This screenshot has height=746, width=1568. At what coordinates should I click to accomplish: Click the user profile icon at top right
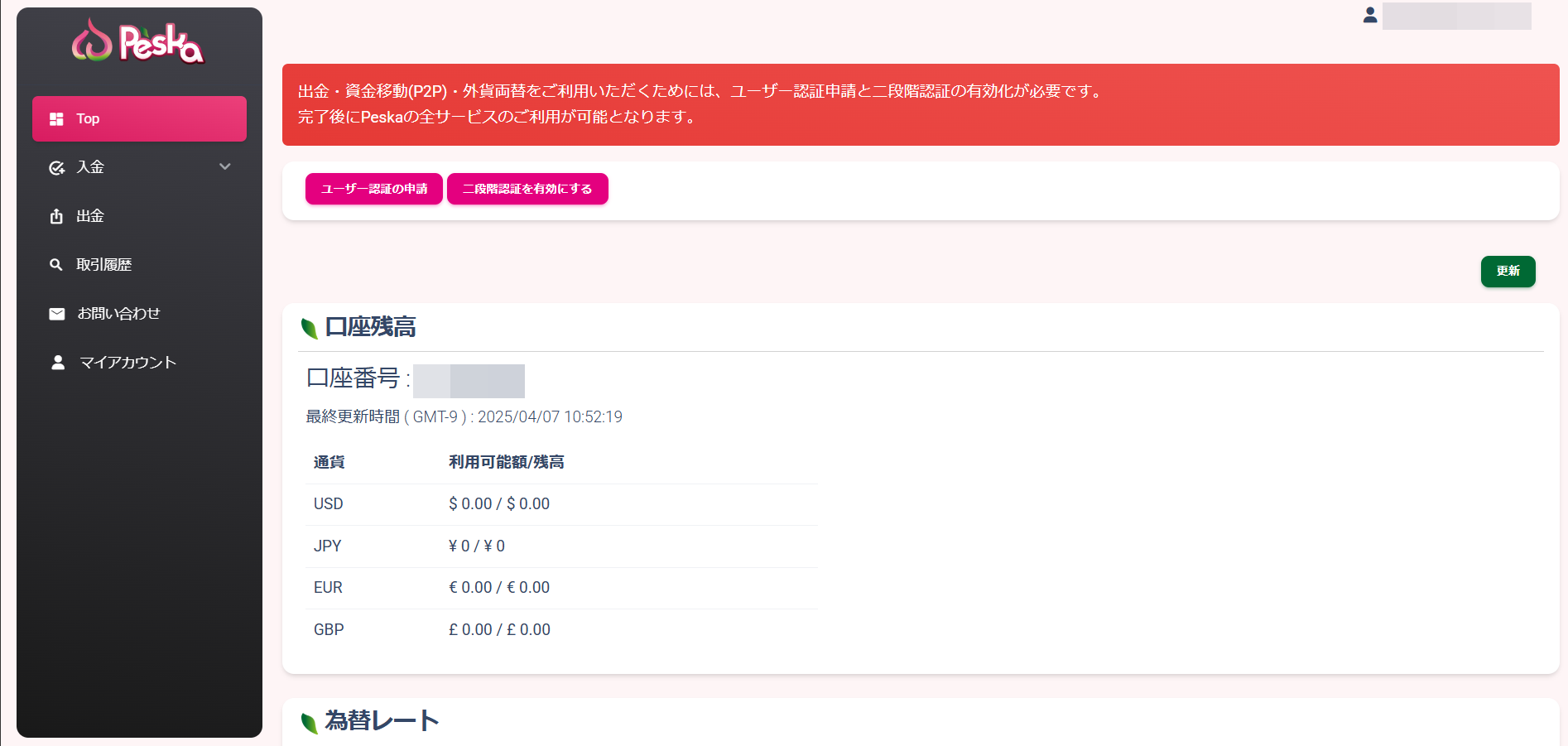(x=1370, y=15)
